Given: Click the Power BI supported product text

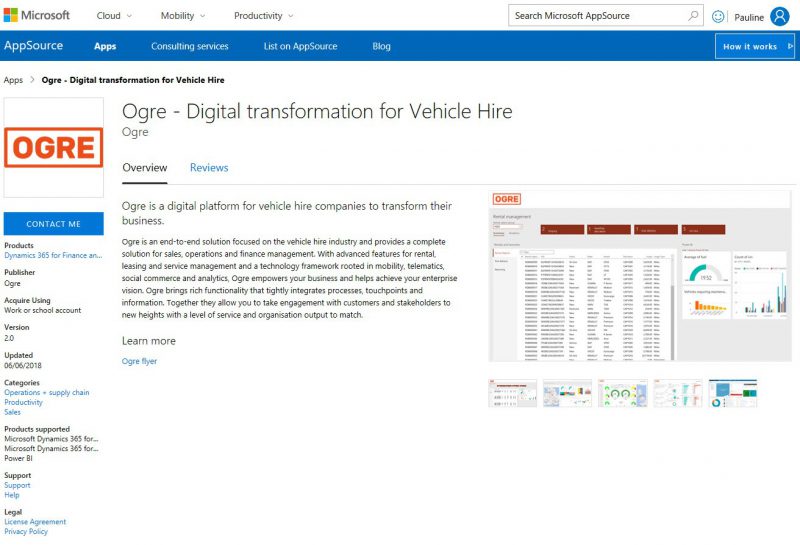Looking at the screenshot, I should [x=18, y=458].
